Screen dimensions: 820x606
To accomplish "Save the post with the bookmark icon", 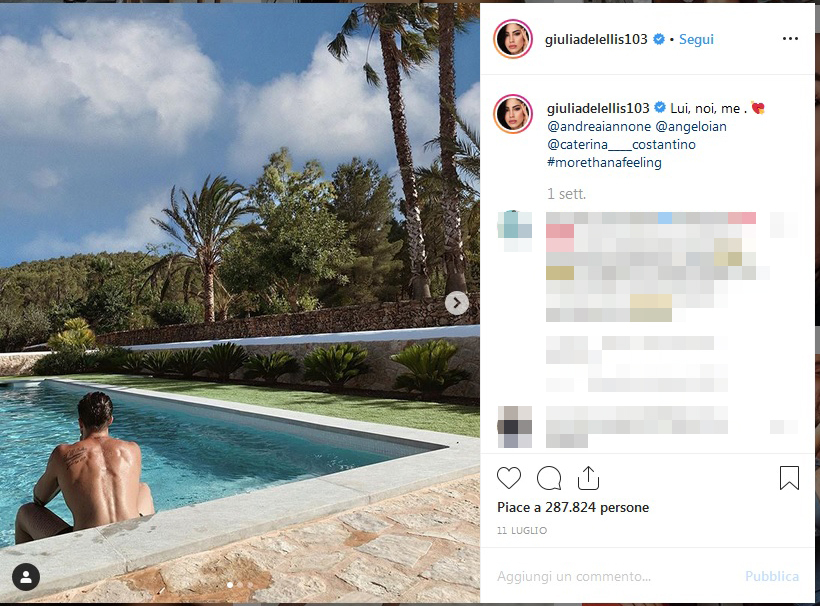I will 789,478.
